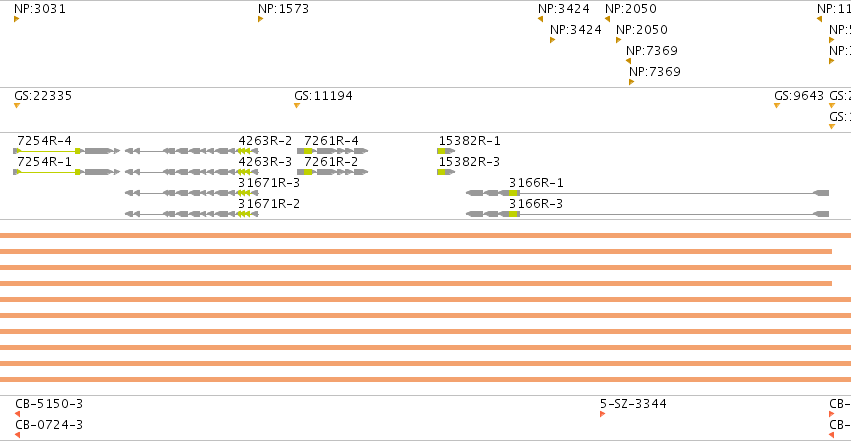Select the 4263R-3 transcript glyph
851x441 pixels.
[192, 172]
